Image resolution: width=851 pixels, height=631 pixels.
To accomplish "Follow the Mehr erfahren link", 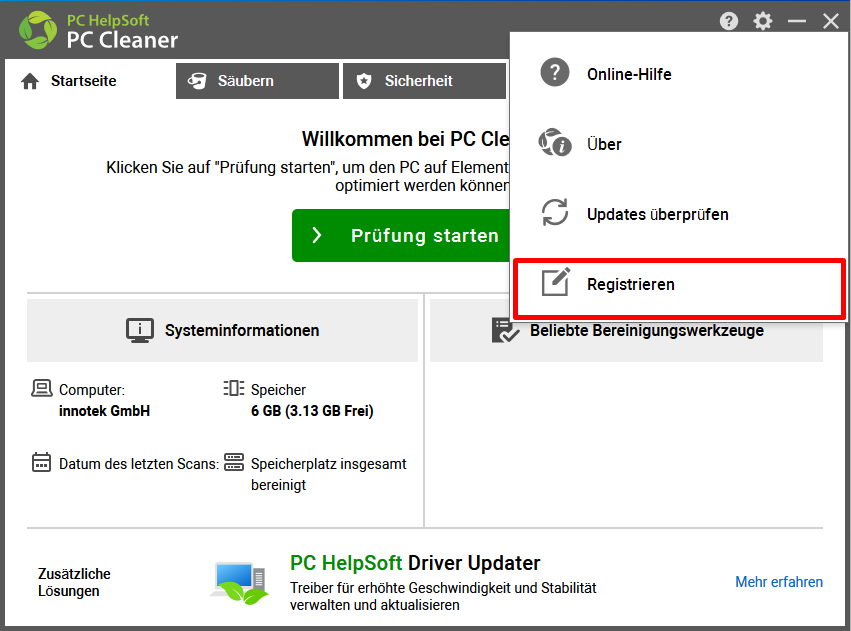I will pos(779,582).
